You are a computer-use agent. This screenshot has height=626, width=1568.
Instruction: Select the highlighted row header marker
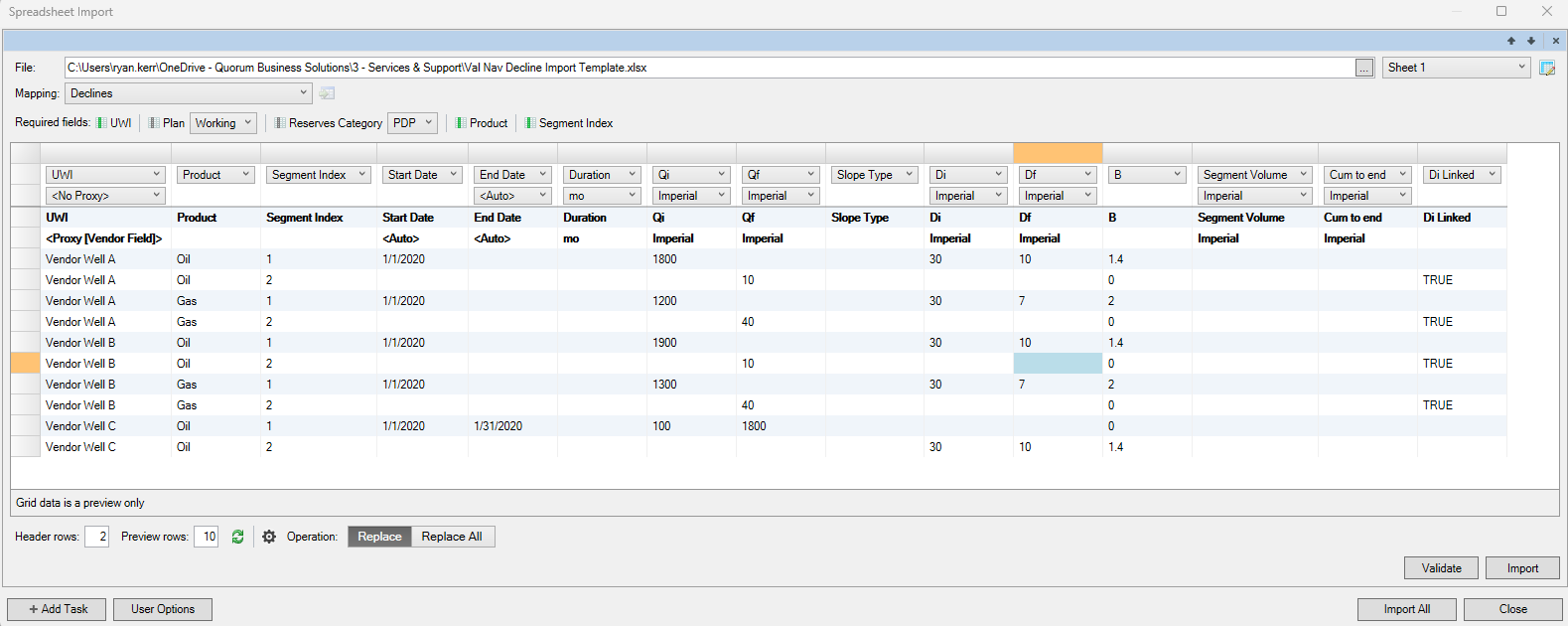(x=25, y=364)
